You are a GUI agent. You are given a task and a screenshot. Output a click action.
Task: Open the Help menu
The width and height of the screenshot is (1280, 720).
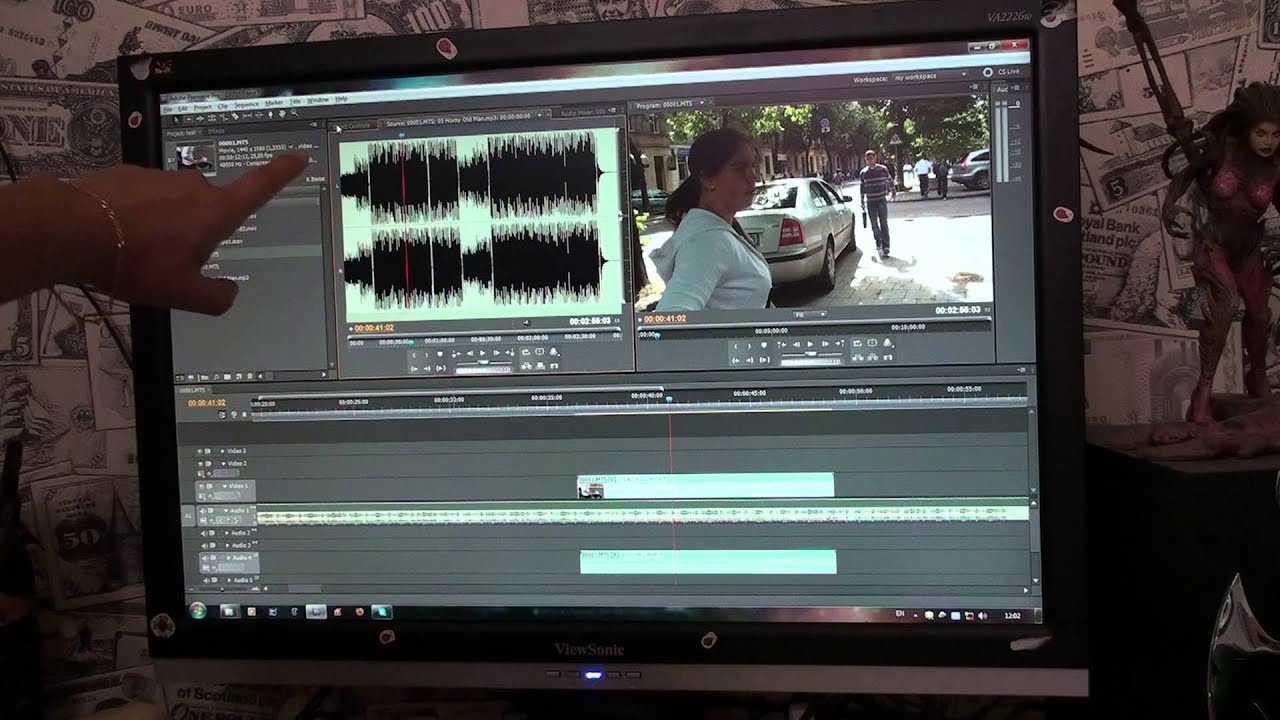[x=341, y=99]
